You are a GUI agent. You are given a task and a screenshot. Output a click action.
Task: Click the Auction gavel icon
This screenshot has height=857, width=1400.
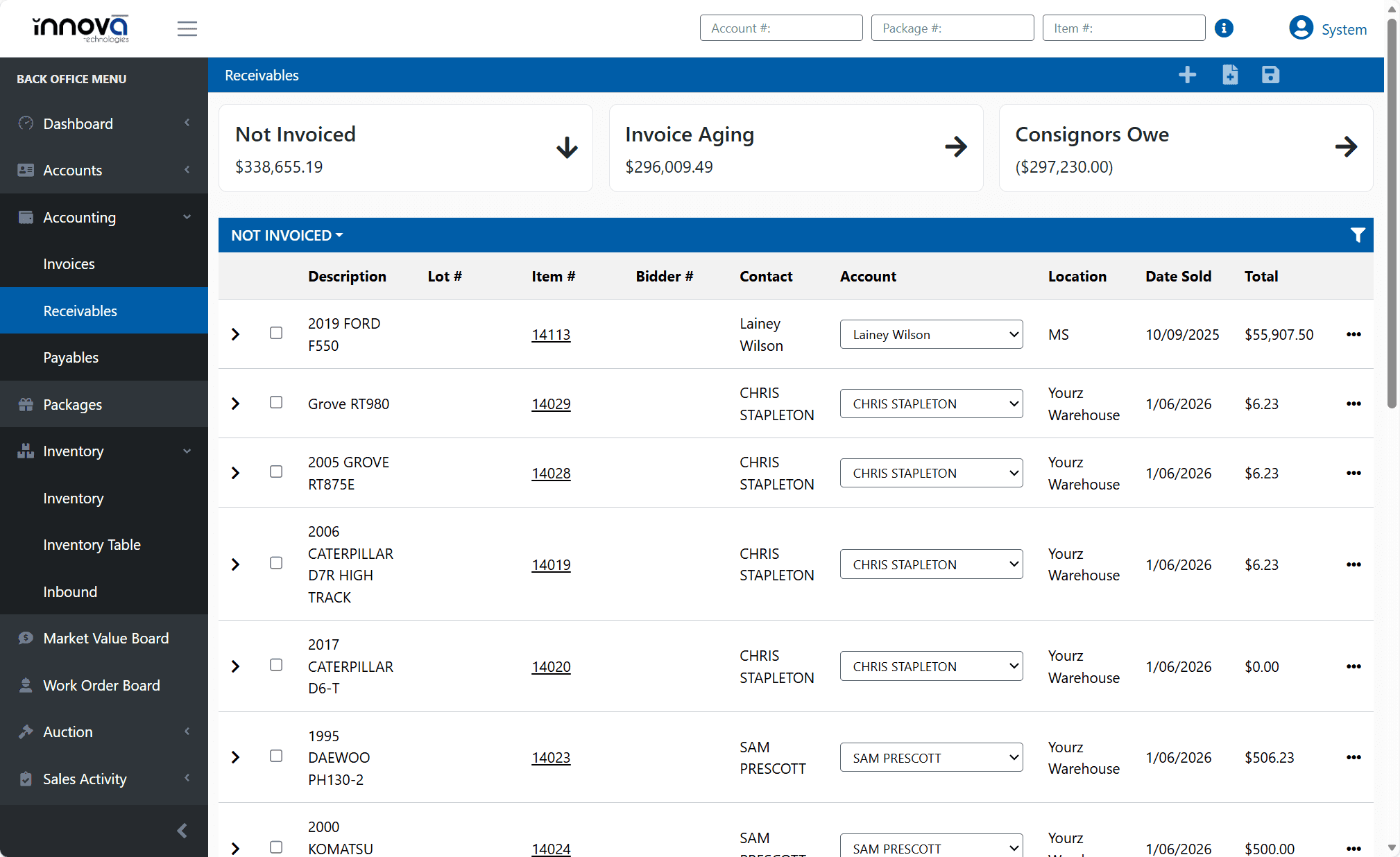tap(26, 732)
